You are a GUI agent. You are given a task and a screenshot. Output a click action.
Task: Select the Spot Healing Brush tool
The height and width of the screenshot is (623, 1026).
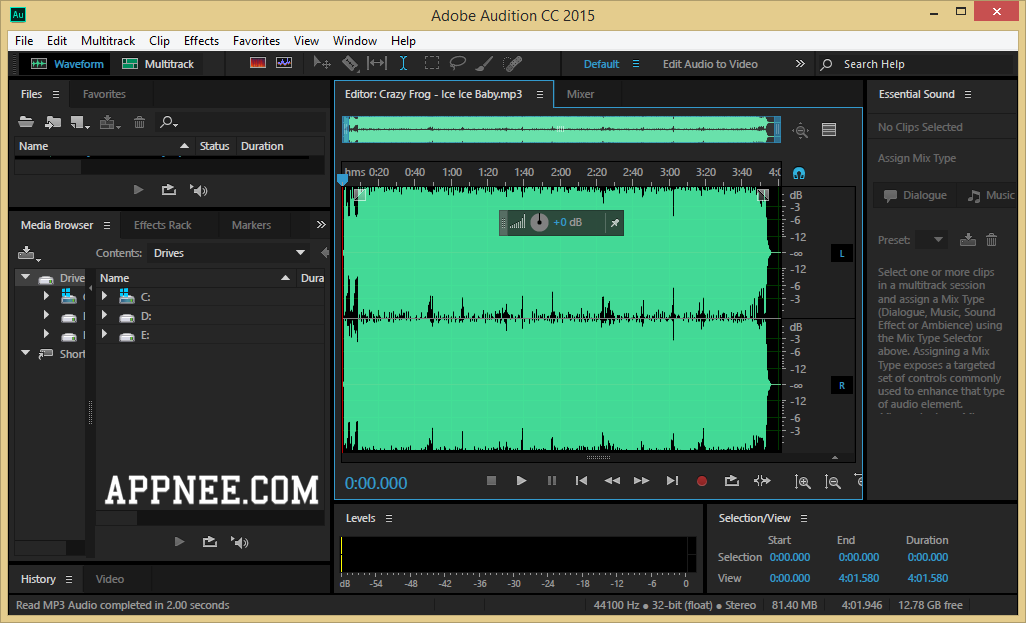pyautogui.click(x=512, y=63)
